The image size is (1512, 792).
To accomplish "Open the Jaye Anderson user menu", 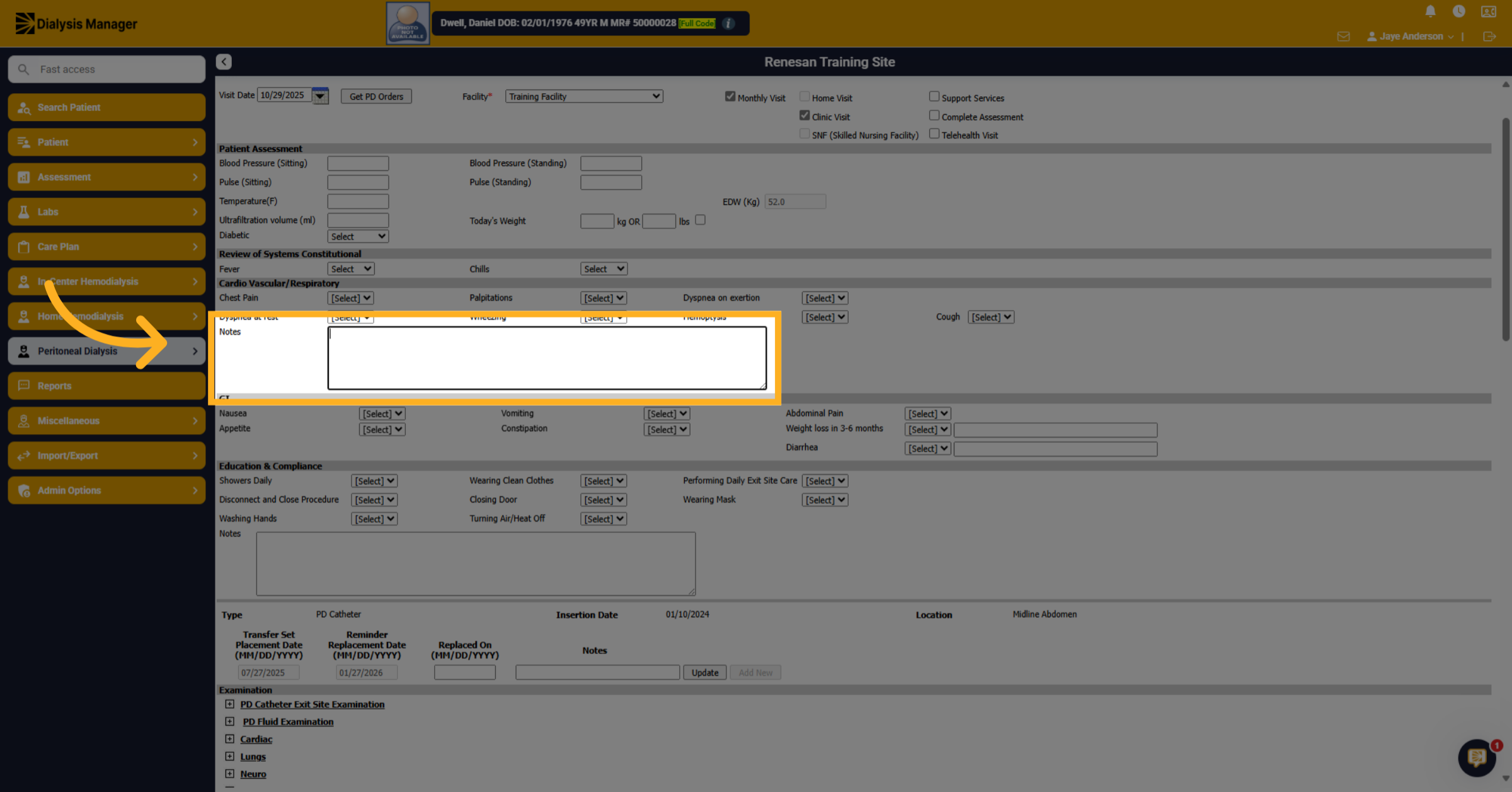I will click(x=1410, y=37).
